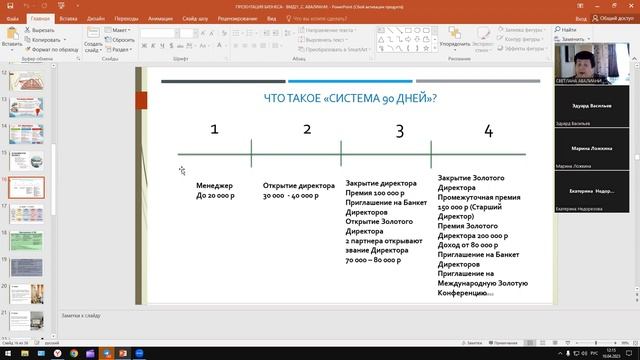Switch to PowerPoint in the taskbar

click(123, 353)
